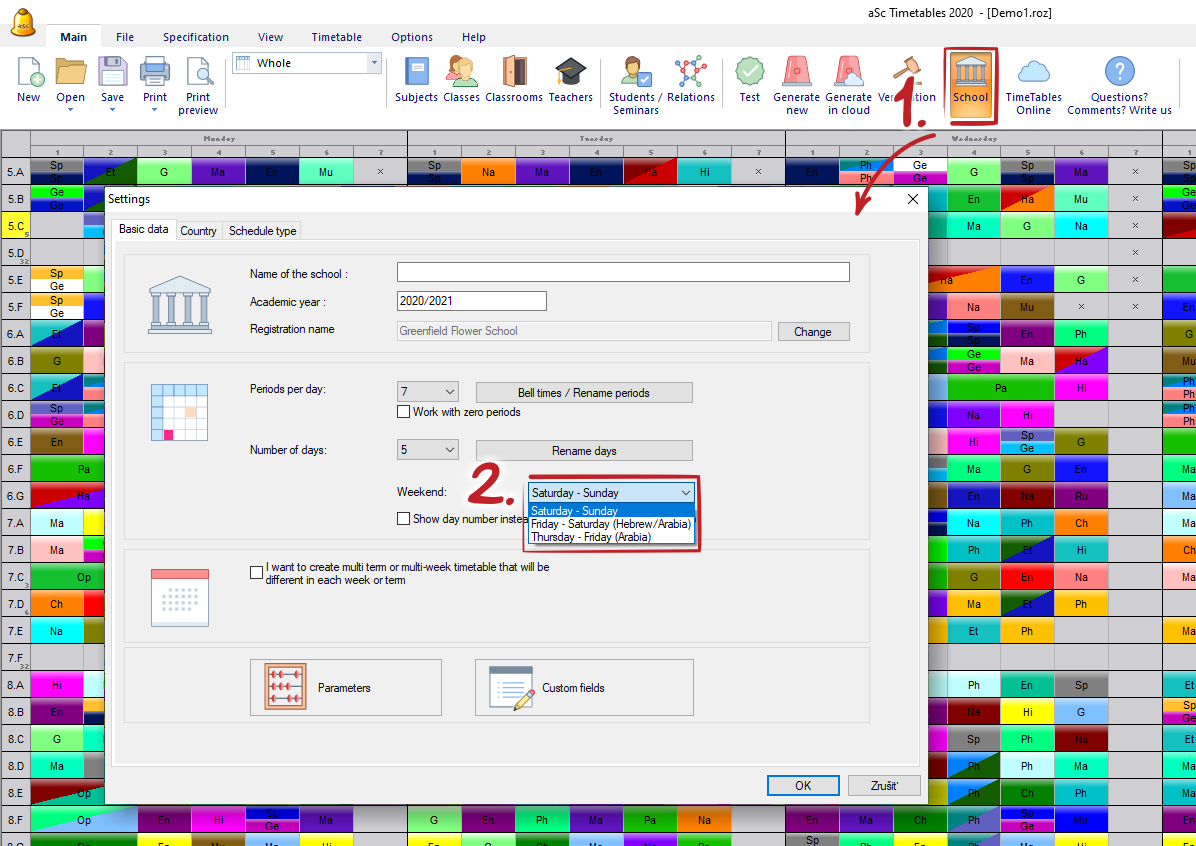The height and width of the screenshot is (846, 1196).
Task: Open the Specification menu
Action: point(195,37)
